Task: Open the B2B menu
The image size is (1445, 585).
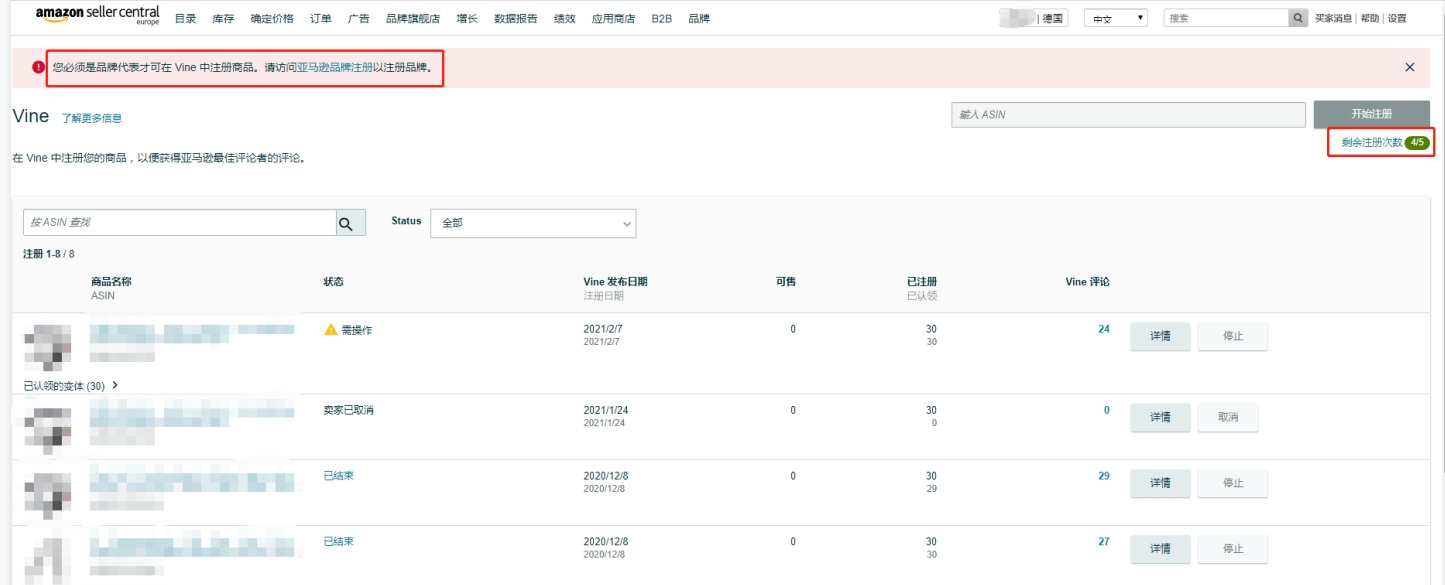Action: tap(661, 18)
